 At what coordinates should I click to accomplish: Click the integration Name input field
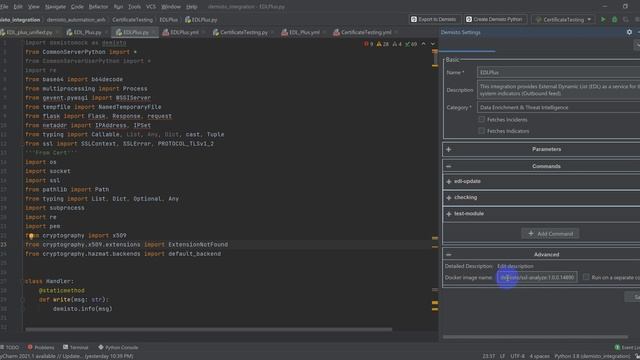tap(558, 72)
